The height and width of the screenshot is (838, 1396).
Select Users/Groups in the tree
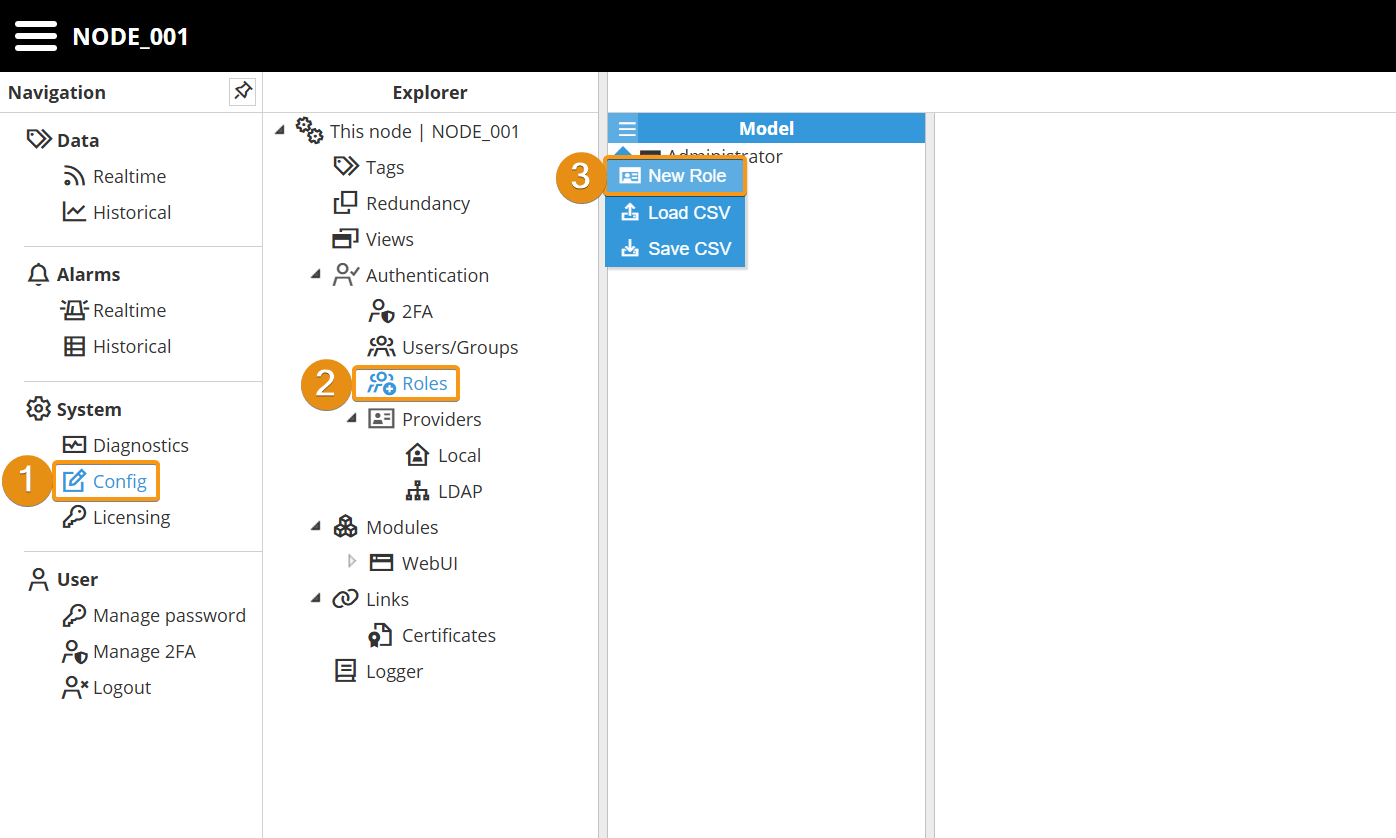tap(459, 347)
